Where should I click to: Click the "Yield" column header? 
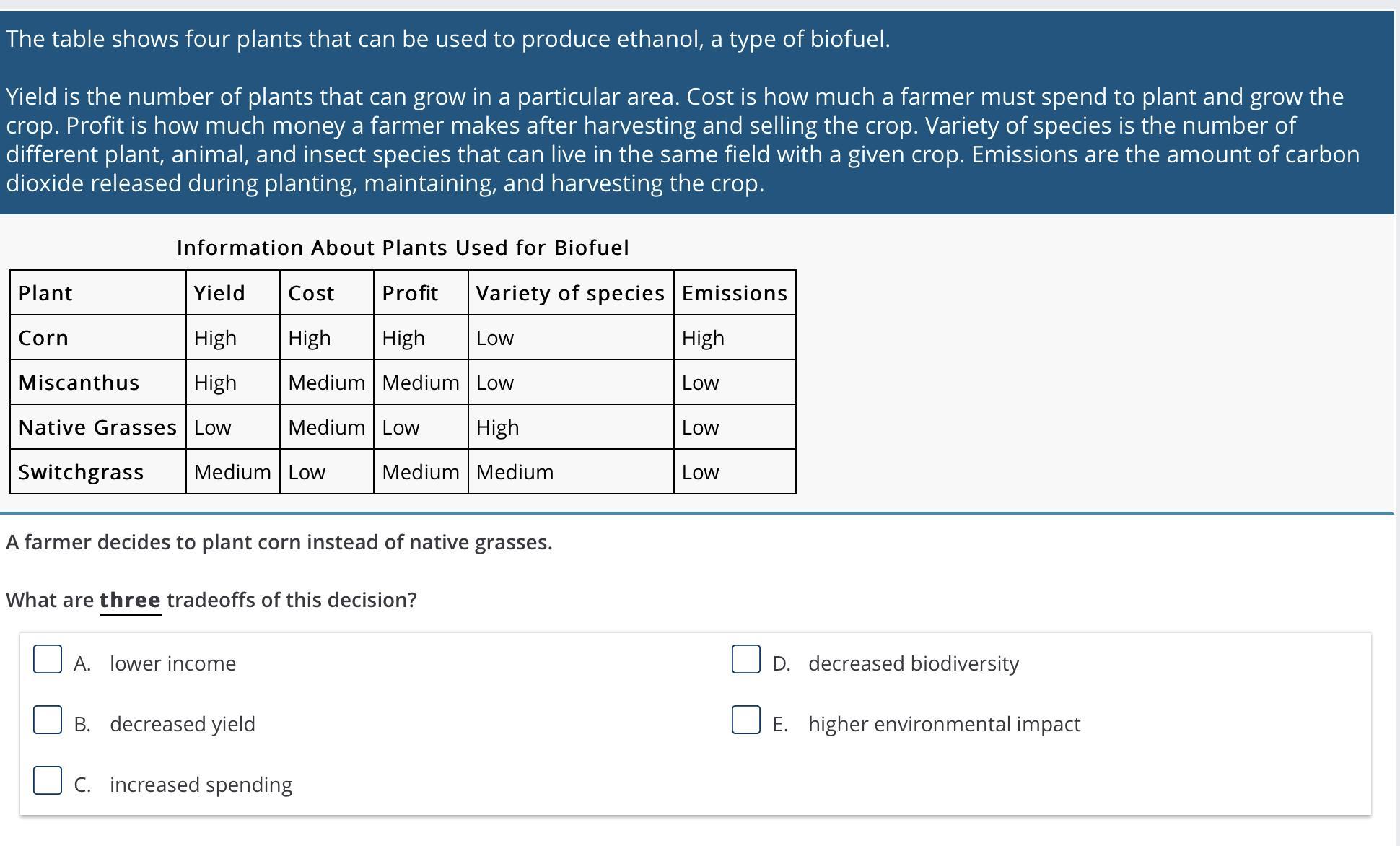(x=219, y=293)
